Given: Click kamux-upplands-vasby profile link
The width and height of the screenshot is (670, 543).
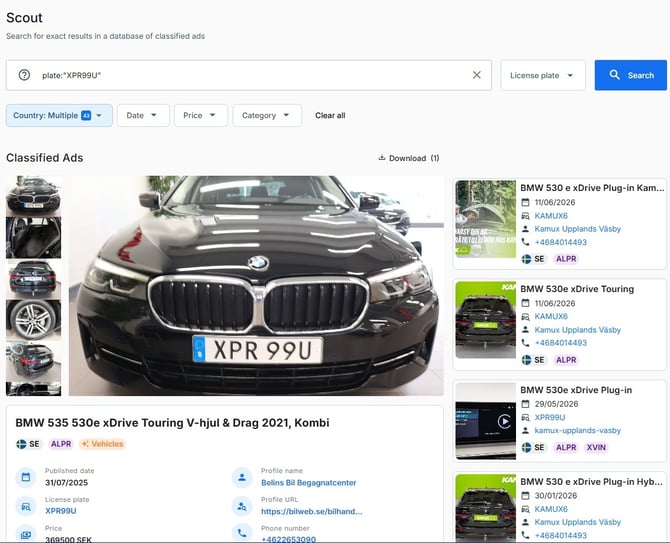Looking at the screenshot, I should coord(578,430).
